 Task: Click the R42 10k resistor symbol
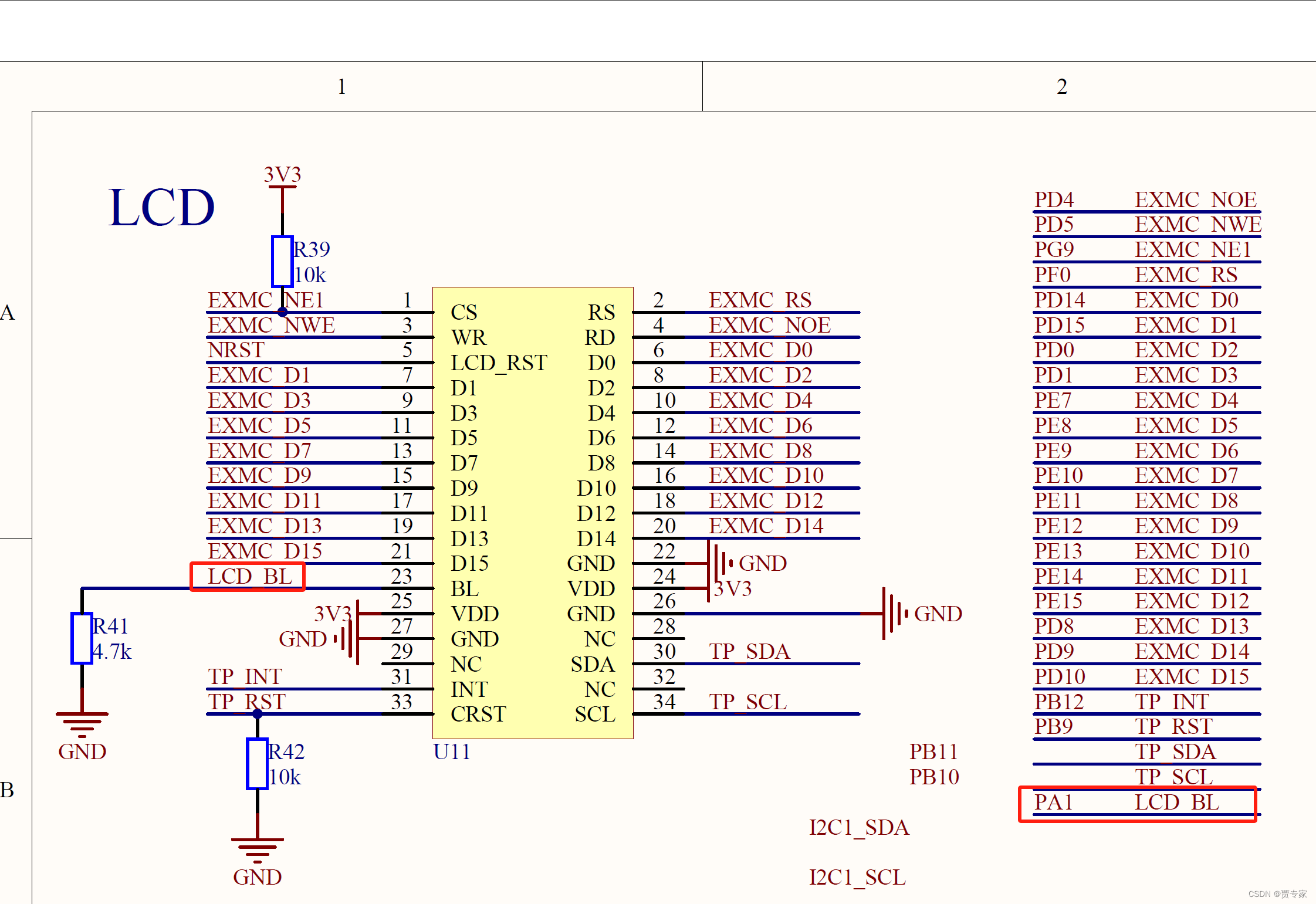click(257, 764)
